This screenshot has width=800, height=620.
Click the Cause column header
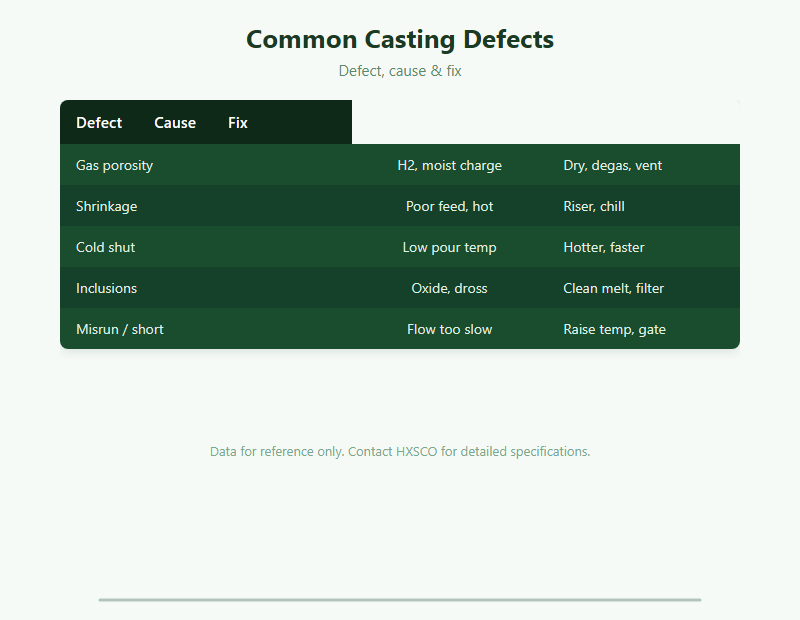click(175, 122)
